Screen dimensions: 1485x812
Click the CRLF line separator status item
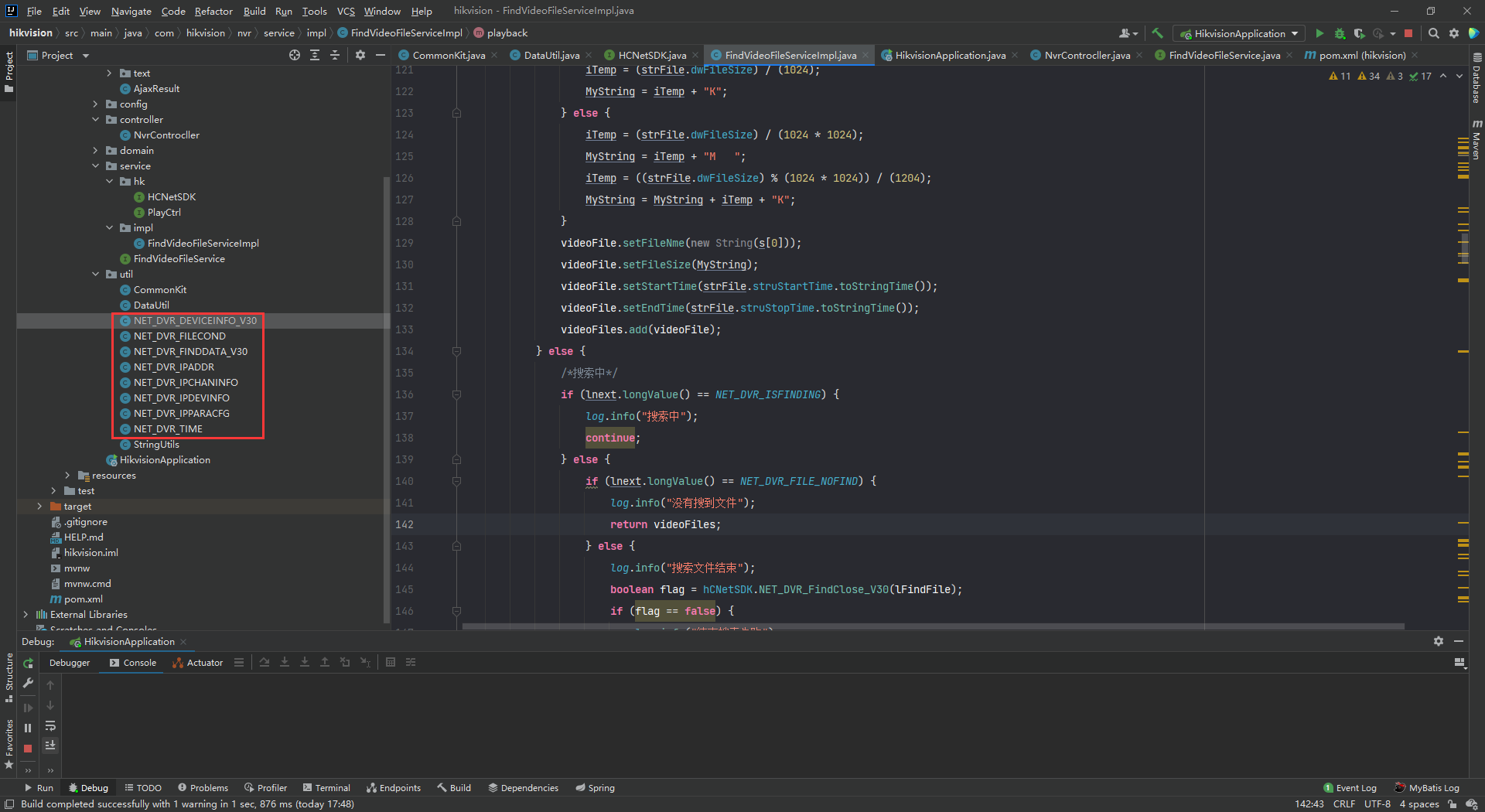(1344, 804)
